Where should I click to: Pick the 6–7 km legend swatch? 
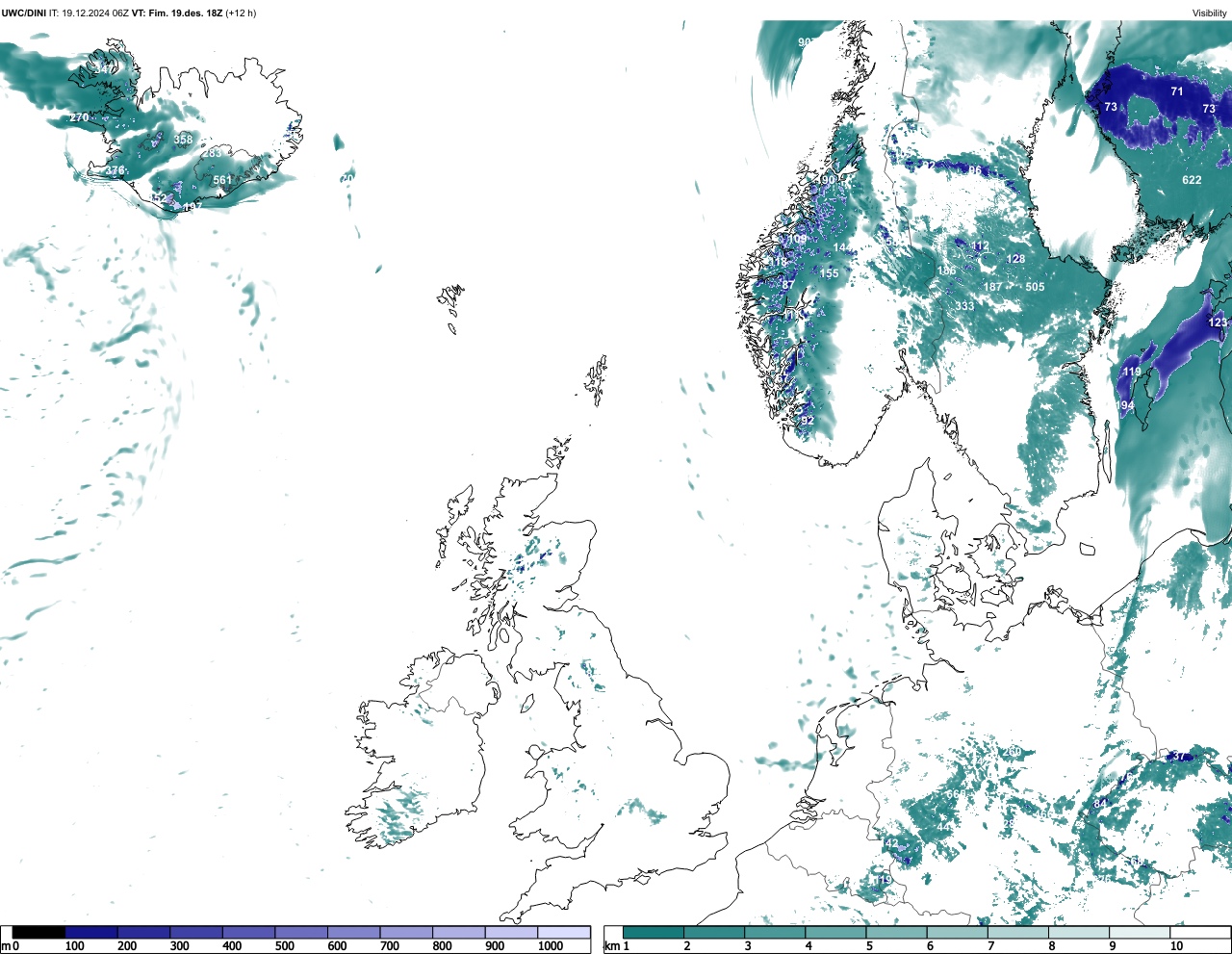pos(957,932)
